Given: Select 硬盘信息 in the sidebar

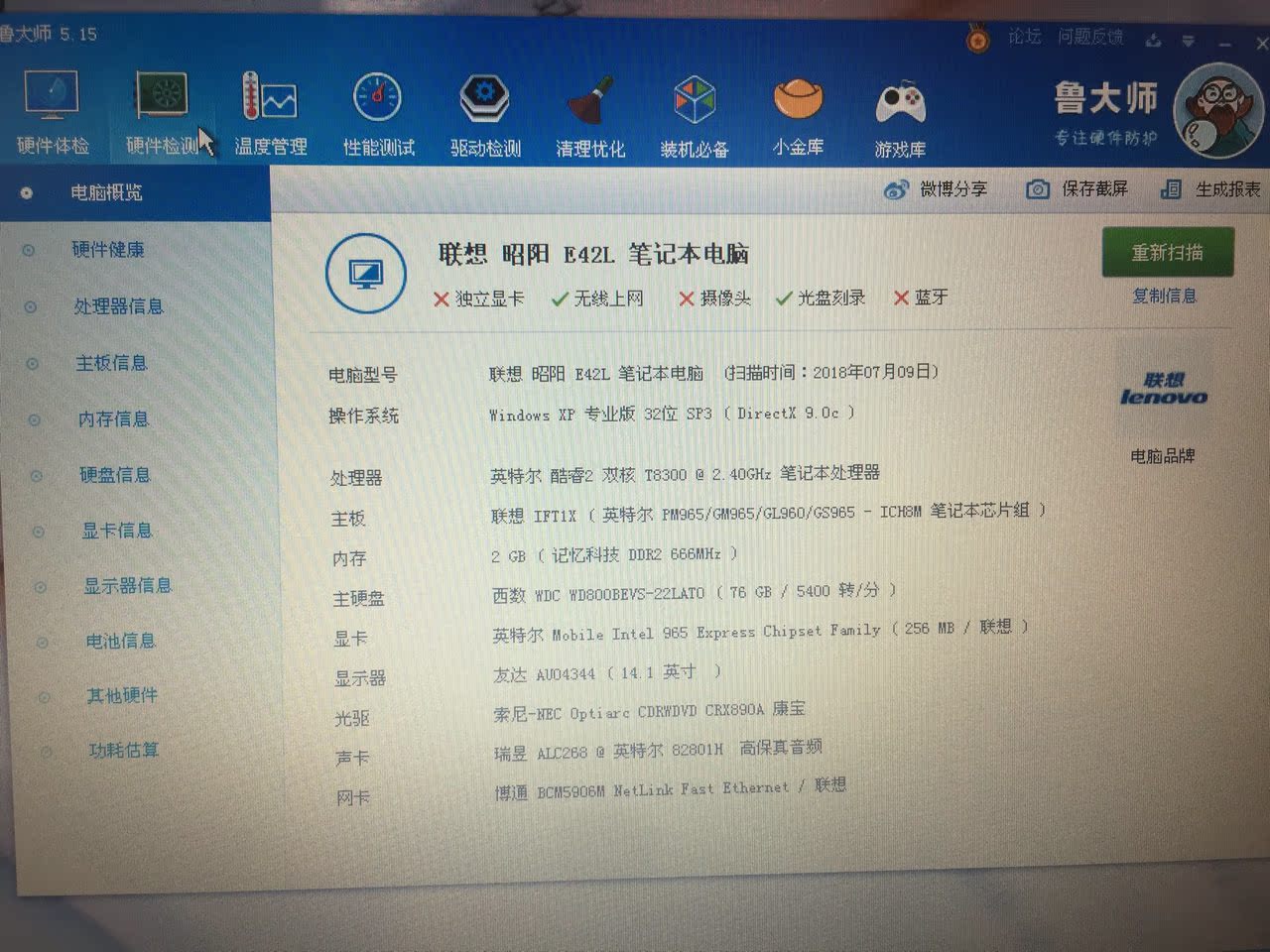Looking at the screenshot, I should pos(115,474).
